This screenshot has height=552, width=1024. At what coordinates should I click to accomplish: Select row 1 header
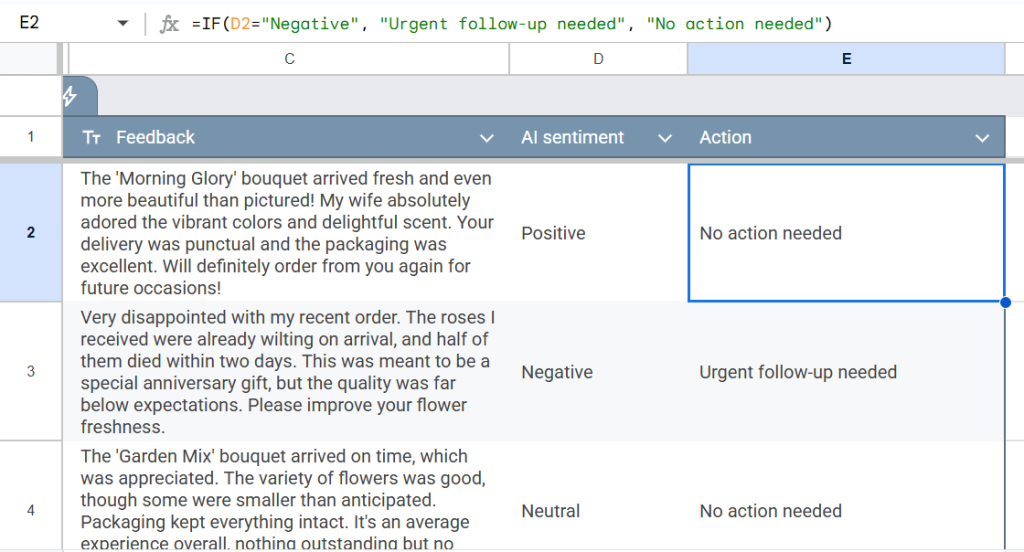click(x=31, y=137)
